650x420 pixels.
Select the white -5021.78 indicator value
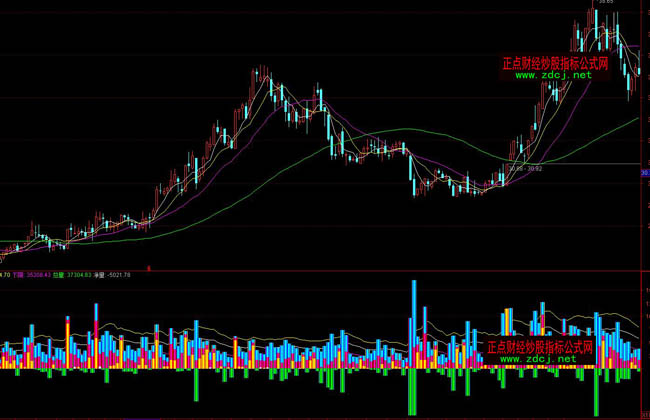[119, 273]
